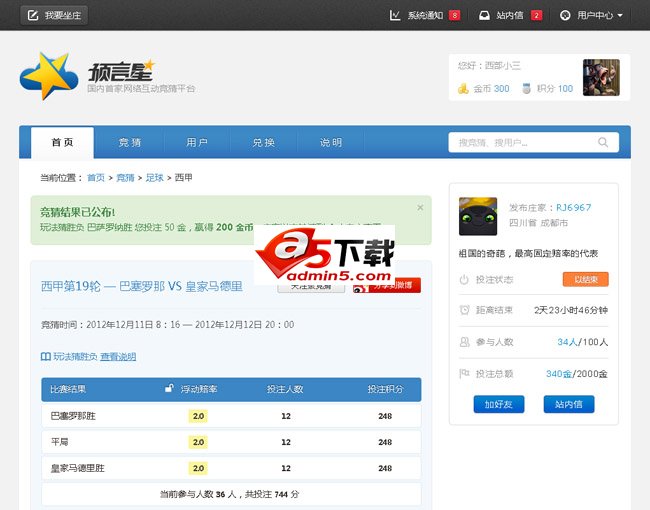Select the 皇家马德里胜 row
The image size is (650, 510).
click(x=231, y=468)
